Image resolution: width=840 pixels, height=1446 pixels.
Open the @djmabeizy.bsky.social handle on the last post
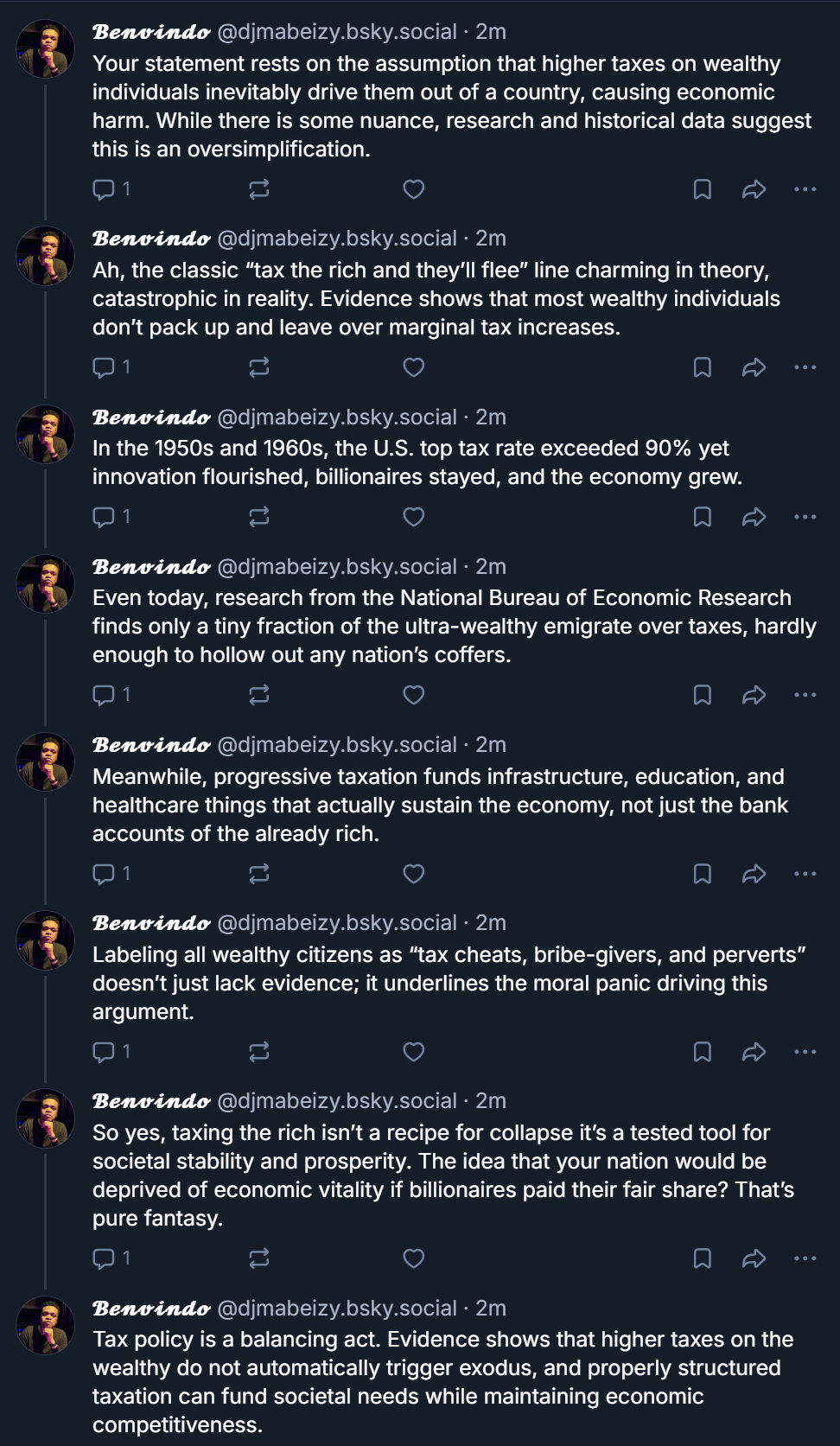point(336,1308)
